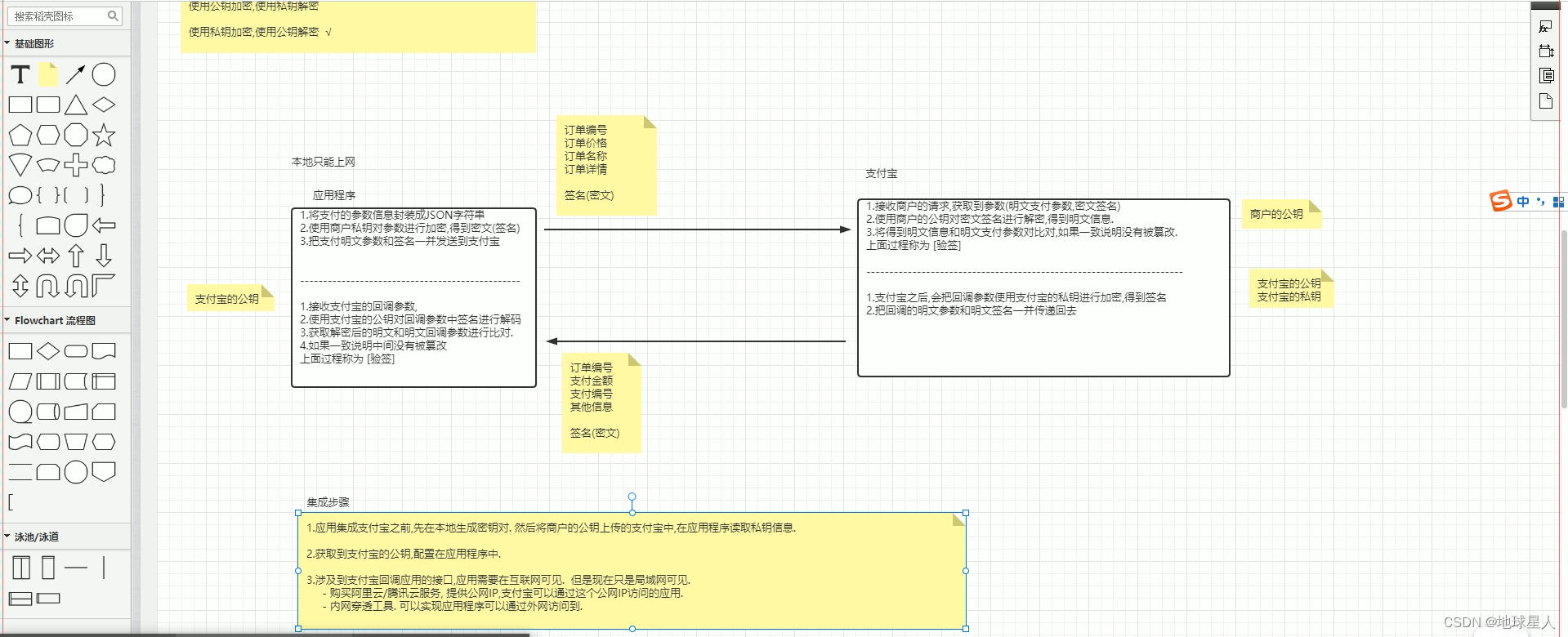Select the vertical pool swimlane shape

point(21,568)
